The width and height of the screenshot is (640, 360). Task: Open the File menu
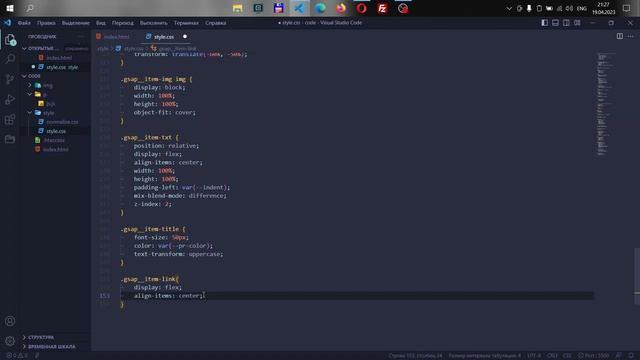click(24, 23)
